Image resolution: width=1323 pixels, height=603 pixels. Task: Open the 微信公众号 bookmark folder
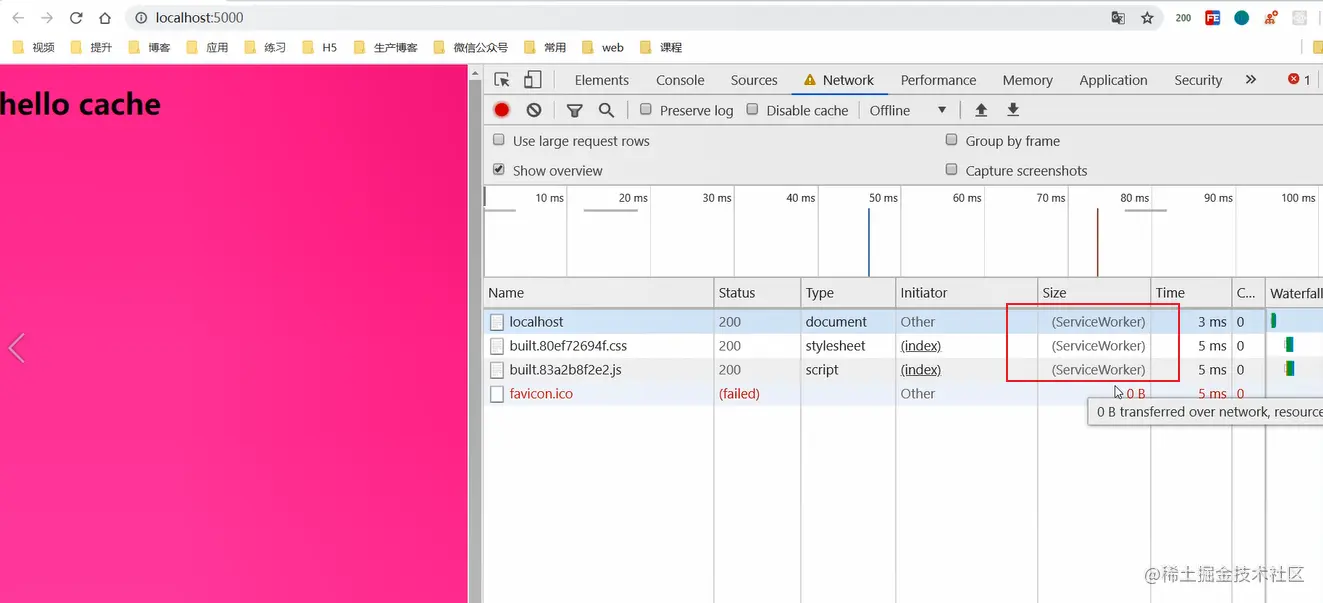click(x=473, y=47)
